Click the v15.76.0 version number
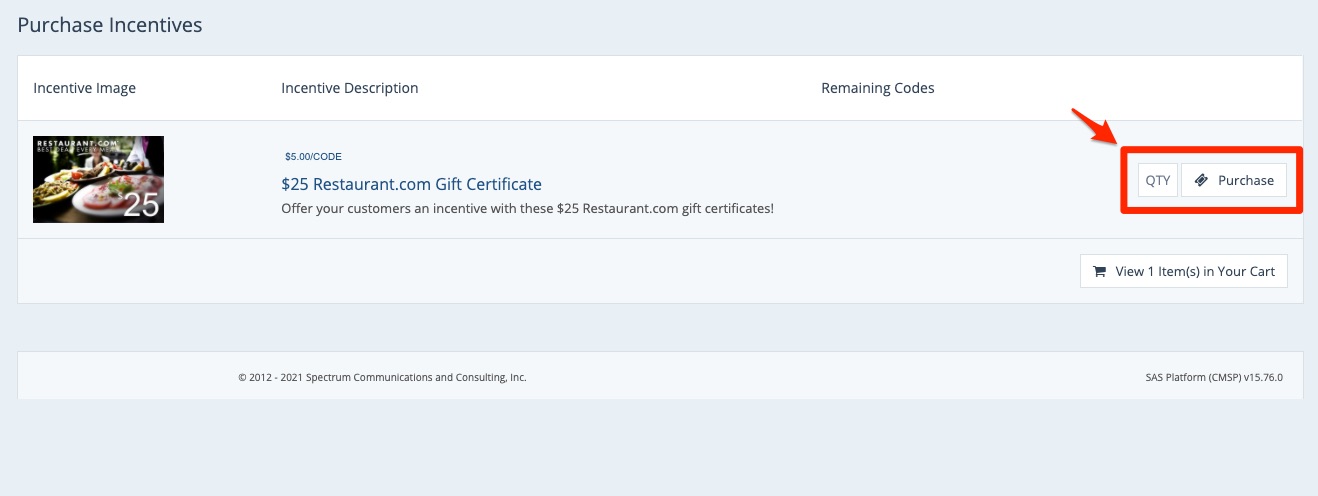The width and height of the screenshot is (1318, 496). click(x=1263, y=377)
